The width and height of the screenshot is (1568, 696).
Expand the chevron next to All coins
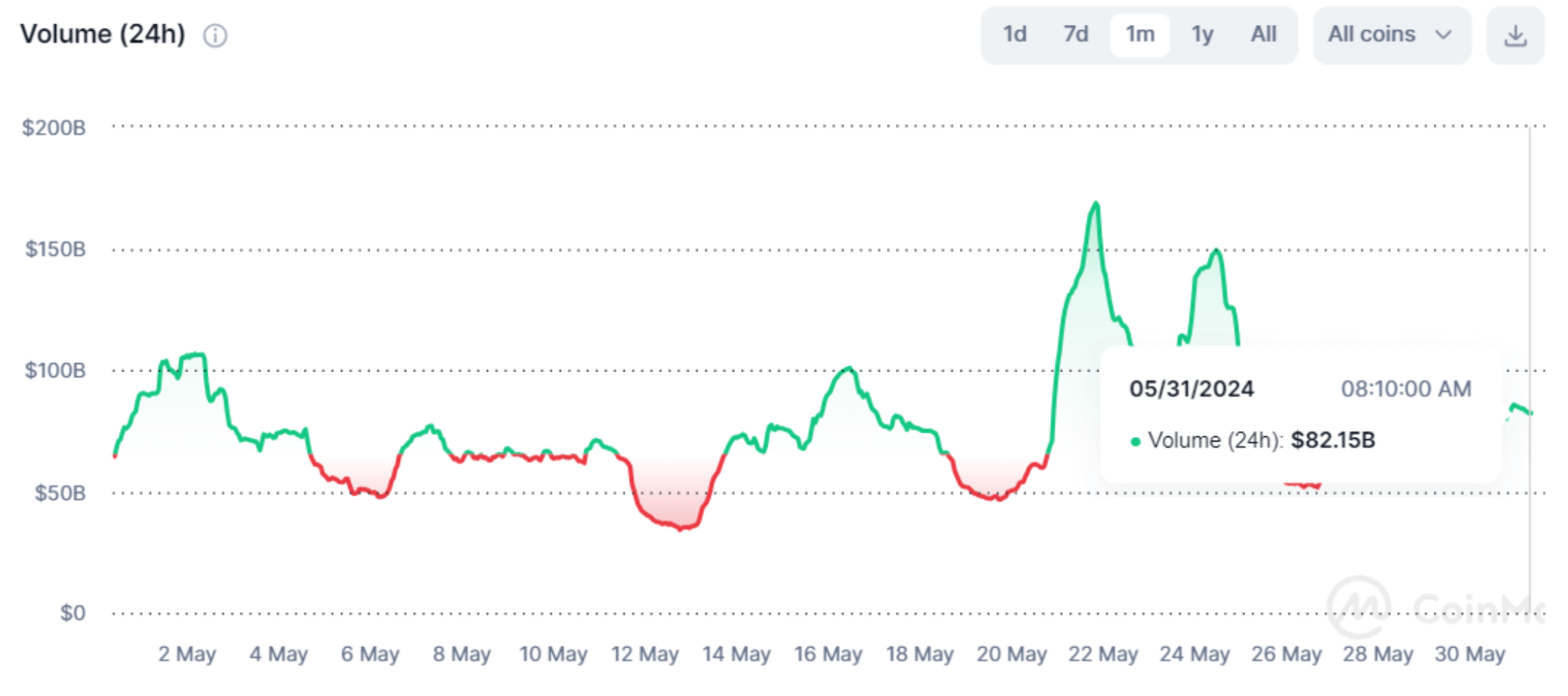click(1443, 35)
